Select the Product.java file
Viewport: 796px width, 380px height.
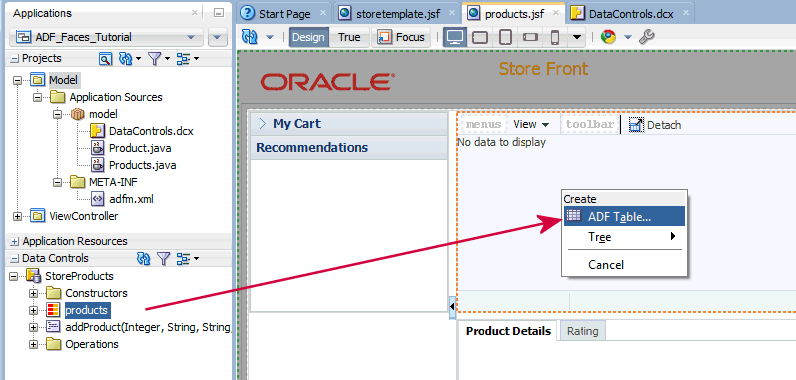140,148
